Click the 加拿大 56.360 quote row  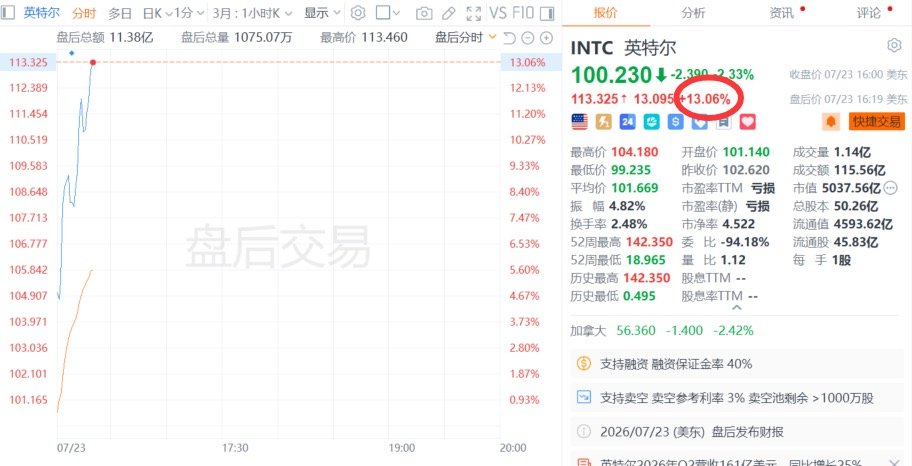(x=662, y=330)
